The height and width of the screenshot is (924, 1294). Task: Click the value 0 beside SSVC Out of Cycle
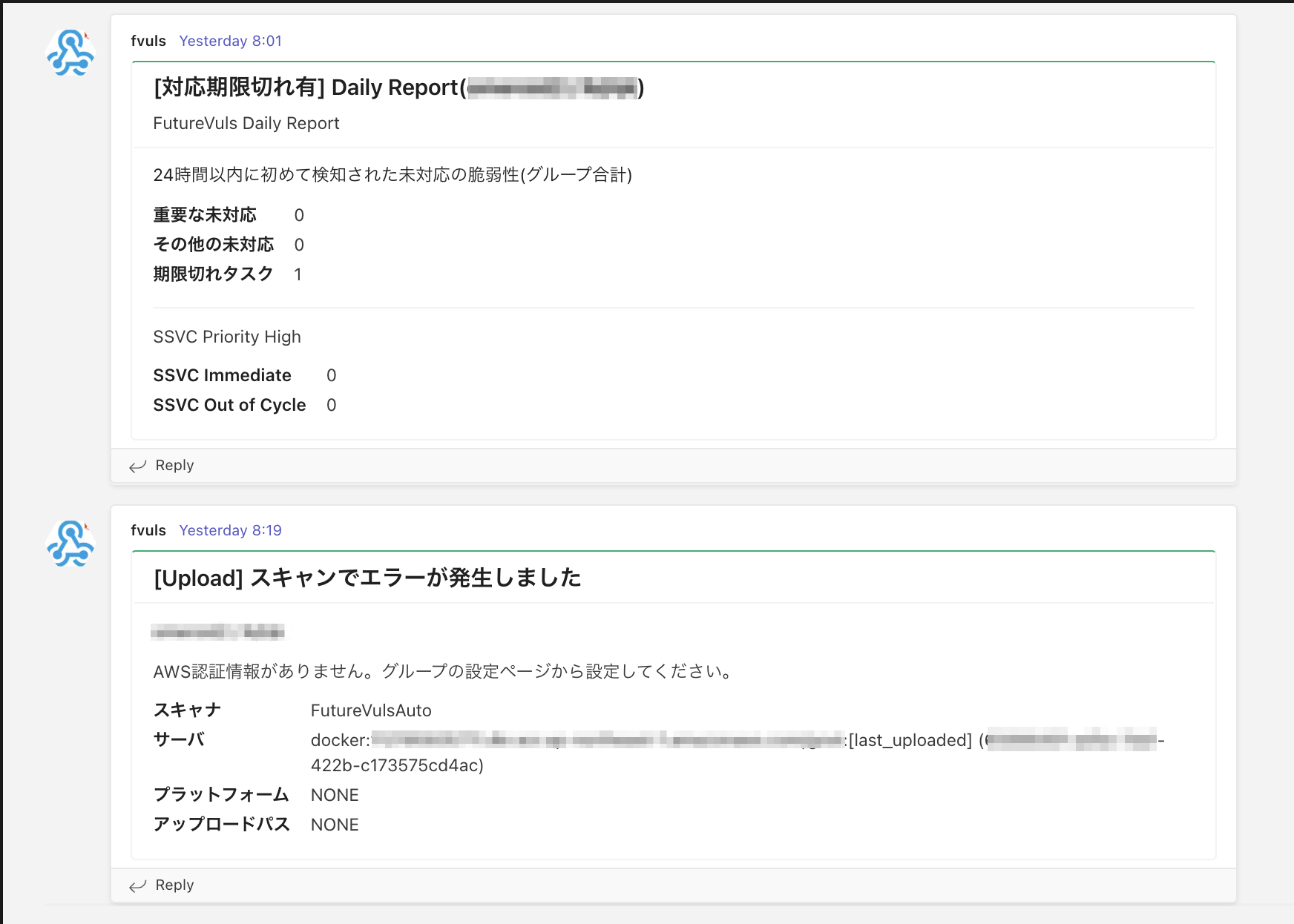click(x=332, y=405)
